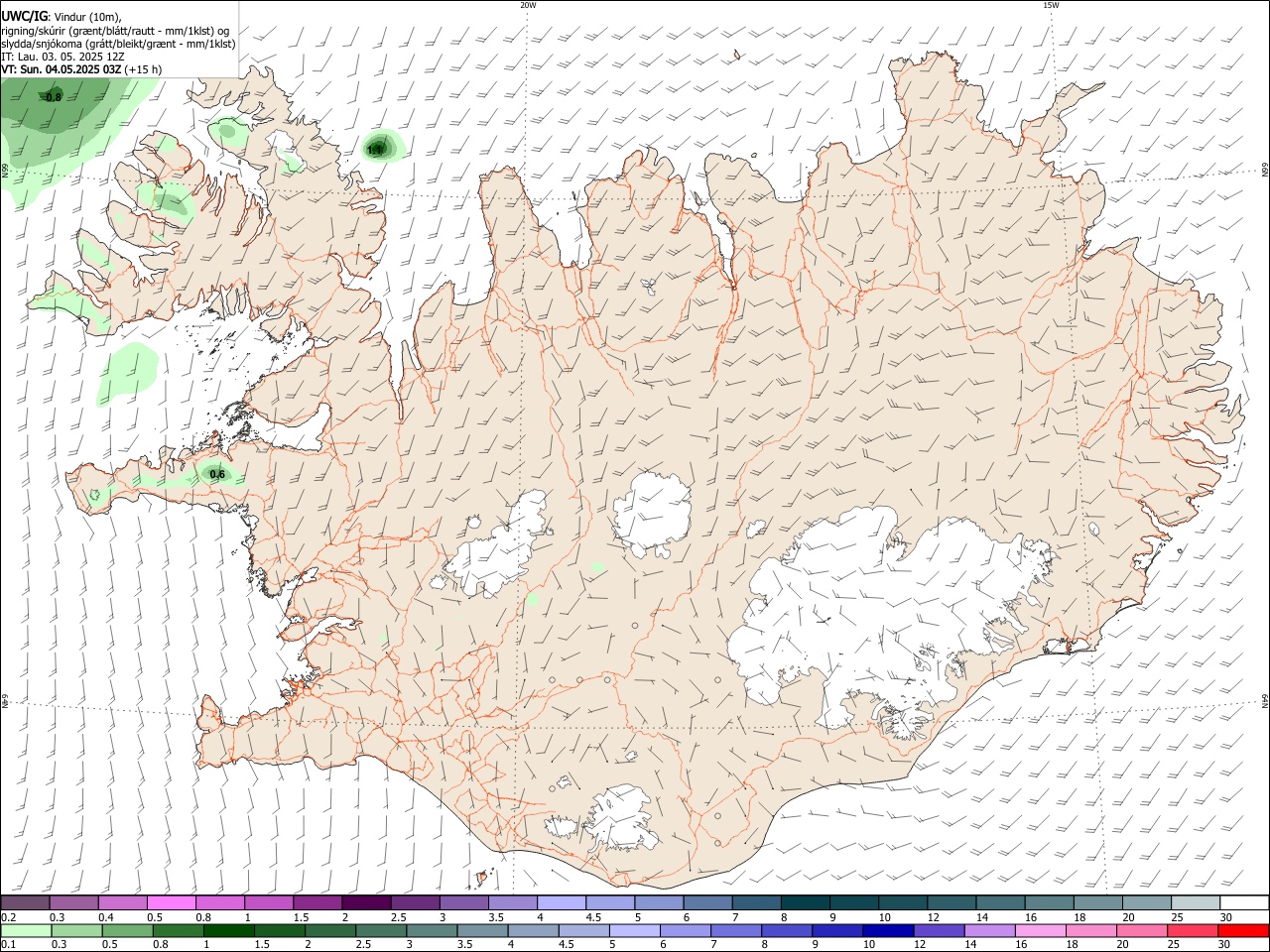The image size is (1270, 952).
Task: Click the 'VT: Sun. 04.05.2025 03Z' valid time
Action: [x=62, y=69]
